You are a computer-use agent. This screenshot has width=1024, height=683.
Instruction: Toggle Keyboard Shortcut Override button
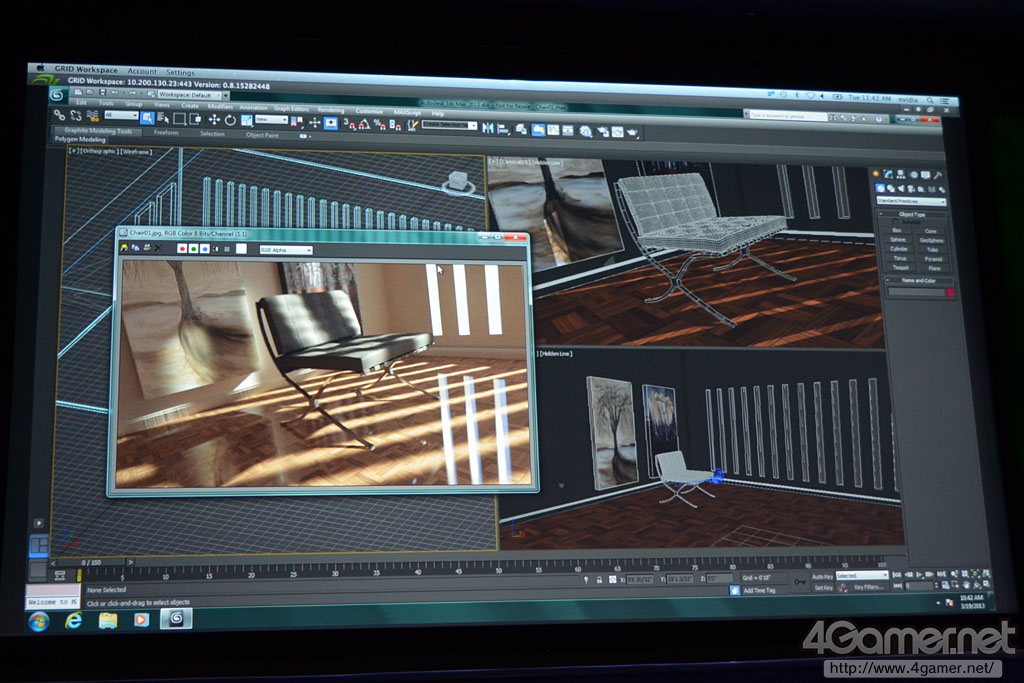[331, 123]
